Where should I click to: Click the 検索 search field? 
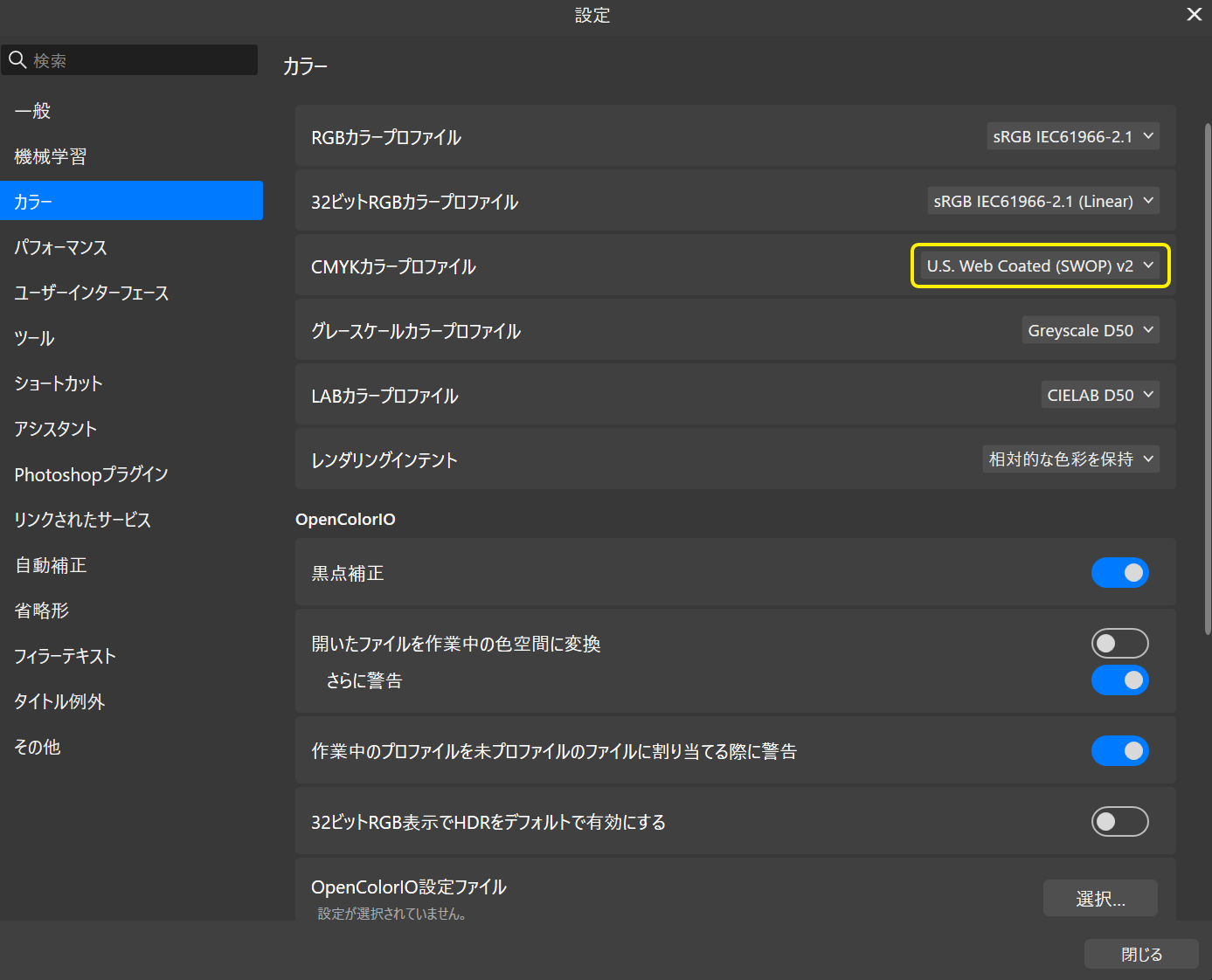[129, 60]
